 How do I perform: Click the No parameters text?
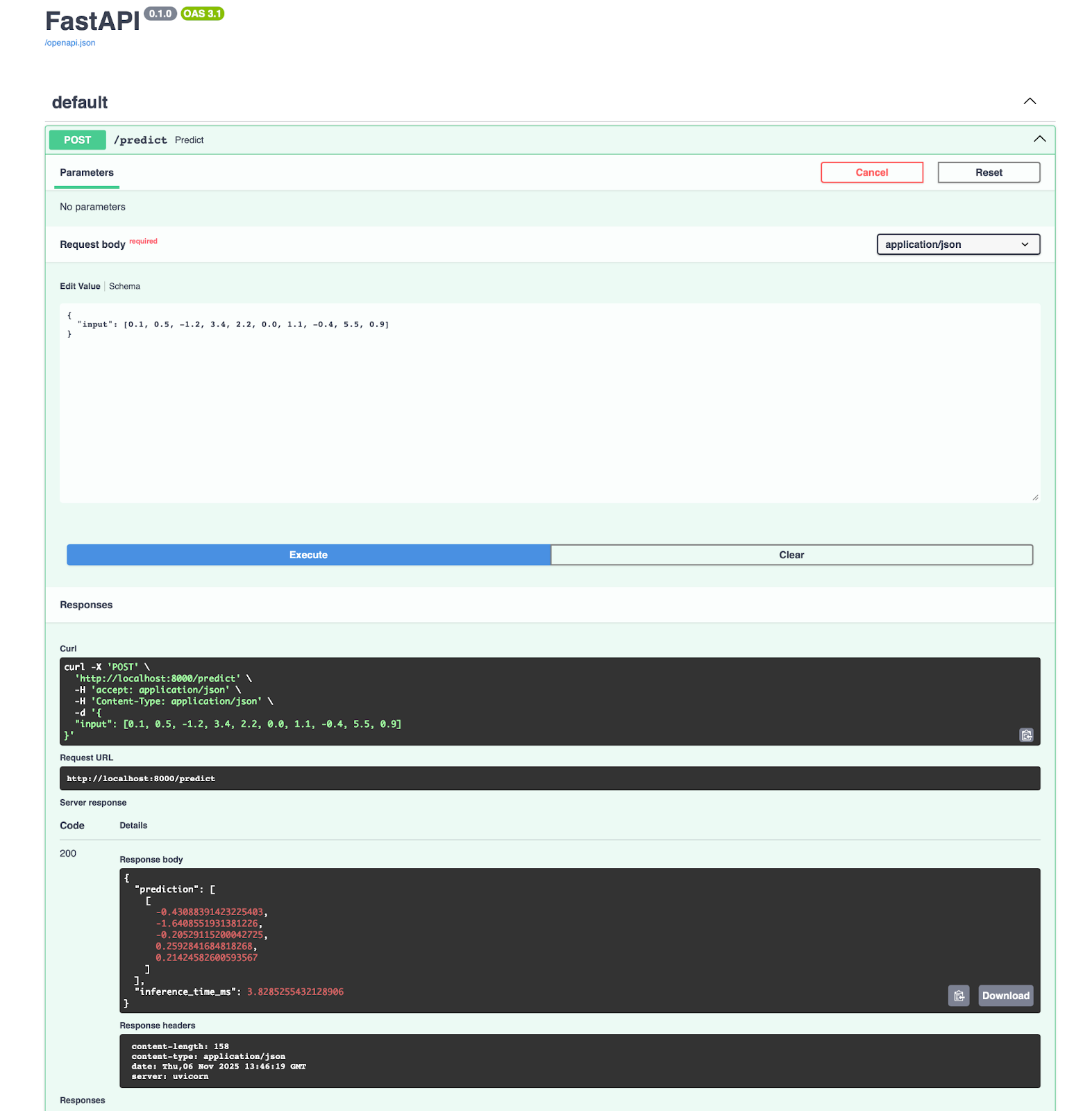[x=92, y=207]
